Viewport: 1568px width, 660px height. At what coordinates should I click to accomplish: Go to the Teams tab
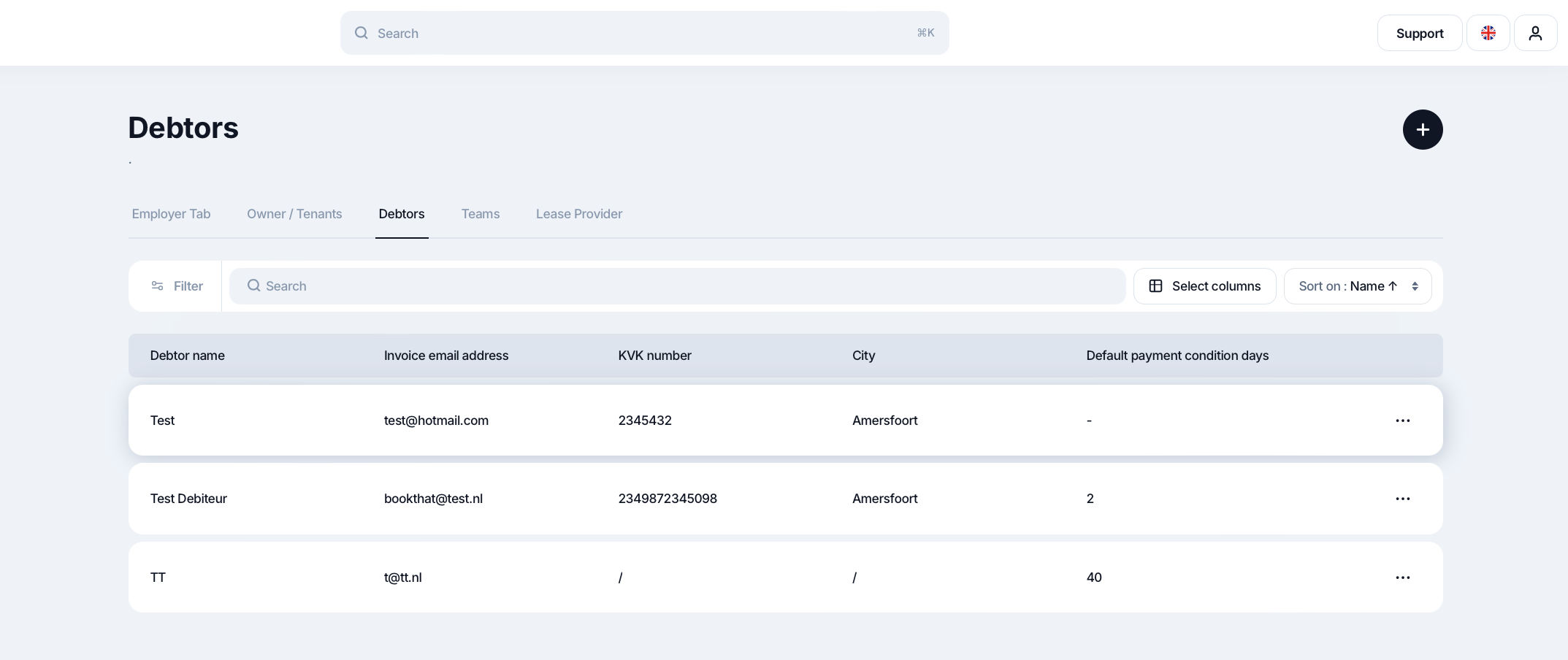coord(480,214)
